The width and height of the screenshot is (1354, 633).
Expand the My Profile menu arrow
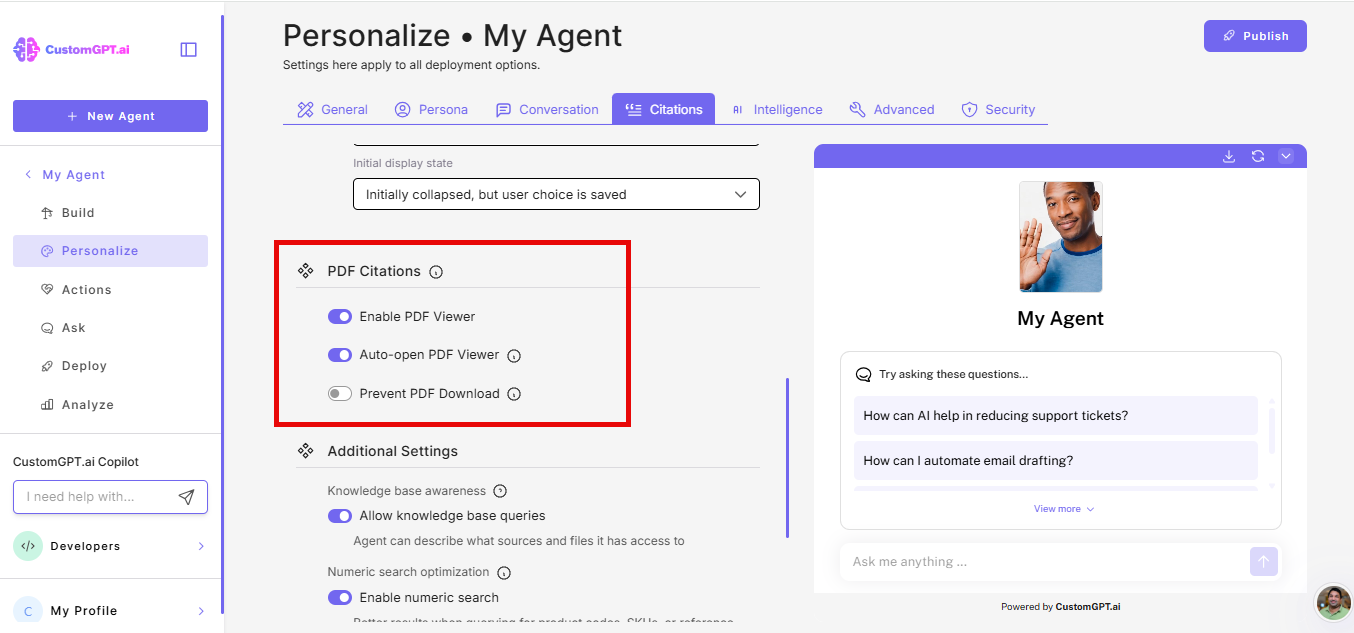[201, 611]
